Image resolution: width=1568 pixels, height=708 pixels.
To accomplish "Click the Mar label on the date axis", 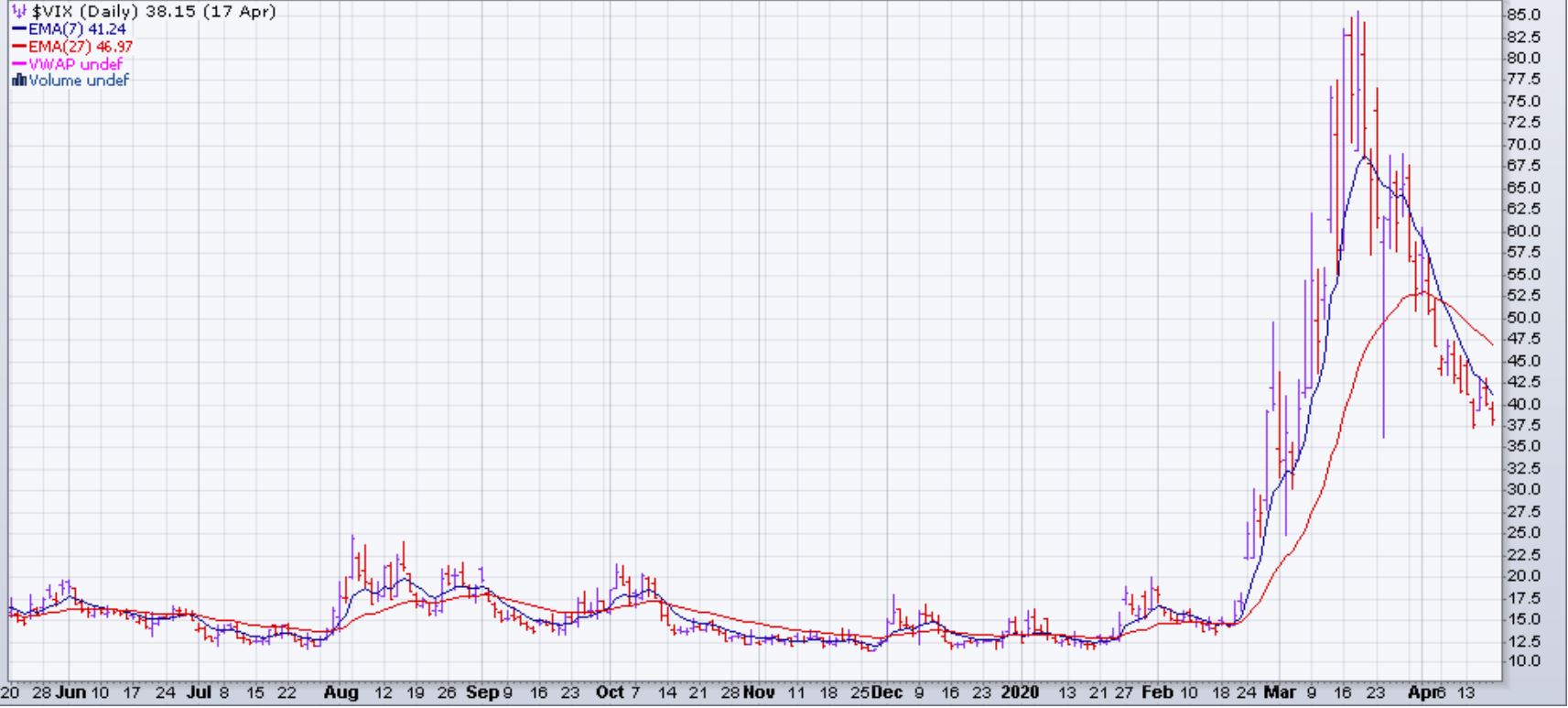I will pos(1279,692).
